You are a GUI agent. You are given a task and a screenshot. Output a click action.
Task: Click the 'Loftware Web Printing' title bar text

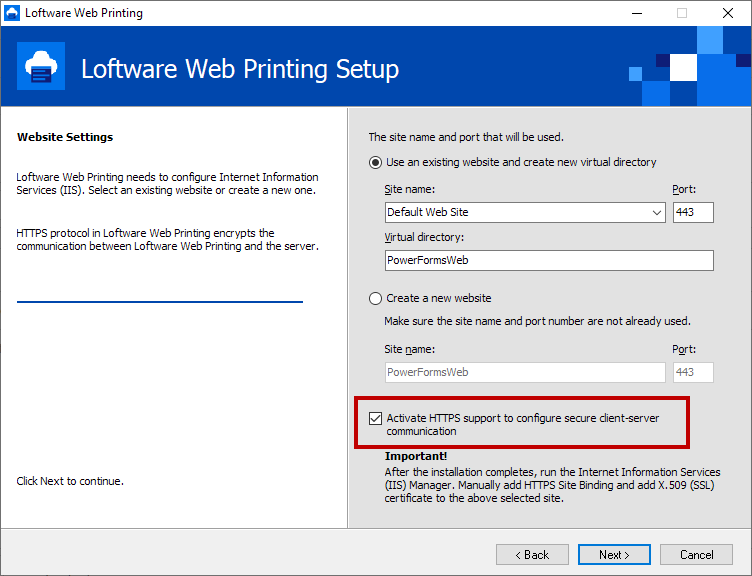tap(84, 13)
